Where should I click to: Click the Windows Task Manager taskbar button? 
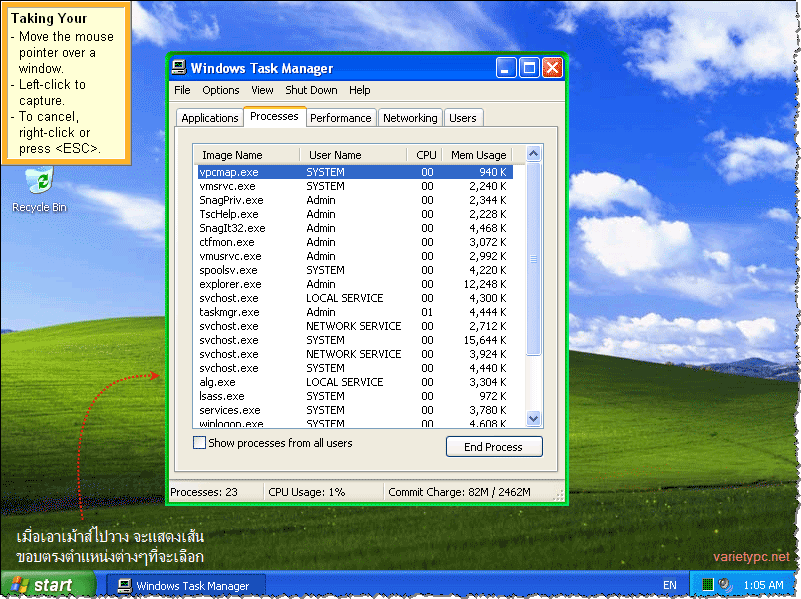185,586
